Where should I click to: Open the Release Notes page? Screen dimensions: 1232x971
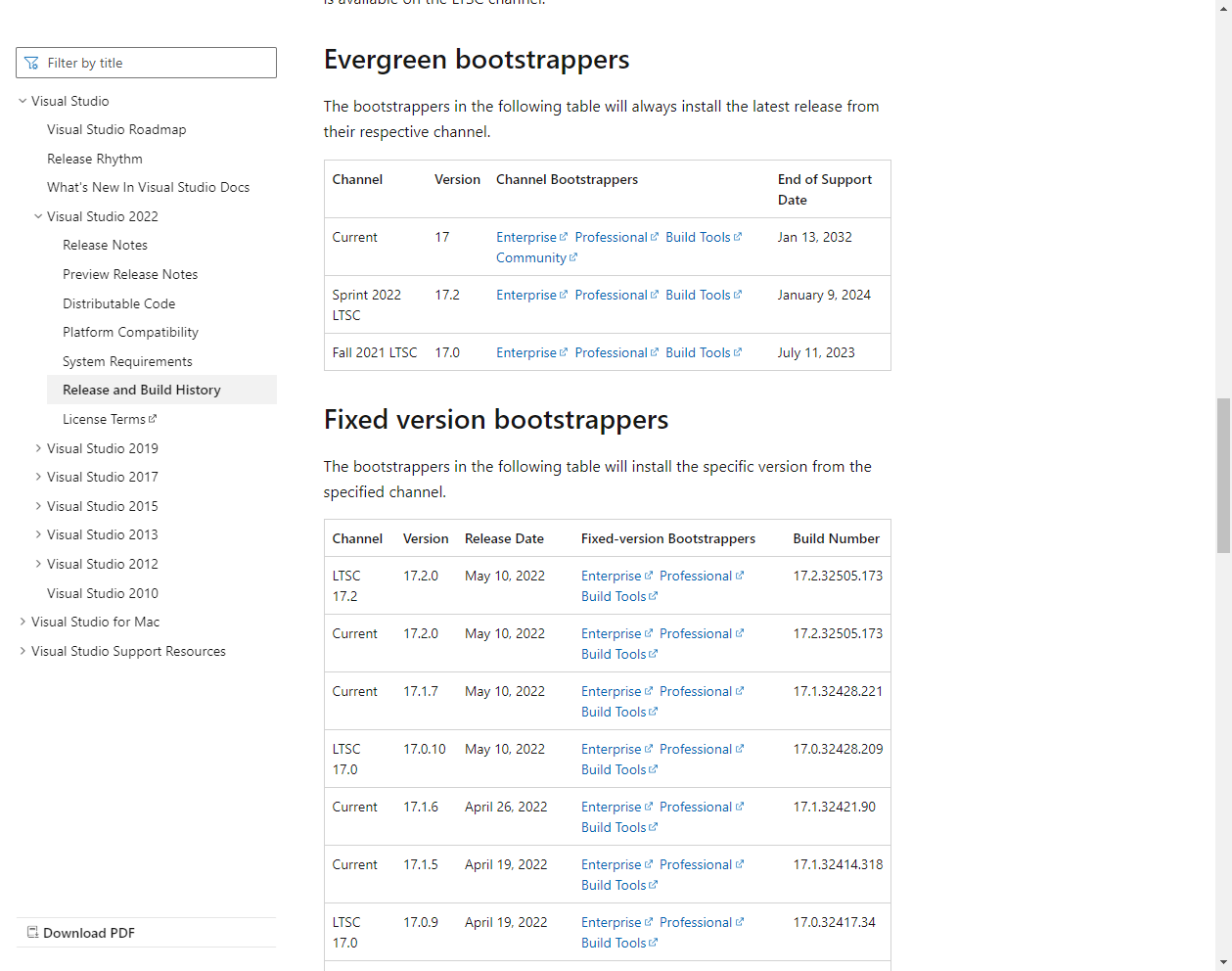point(105,245)
